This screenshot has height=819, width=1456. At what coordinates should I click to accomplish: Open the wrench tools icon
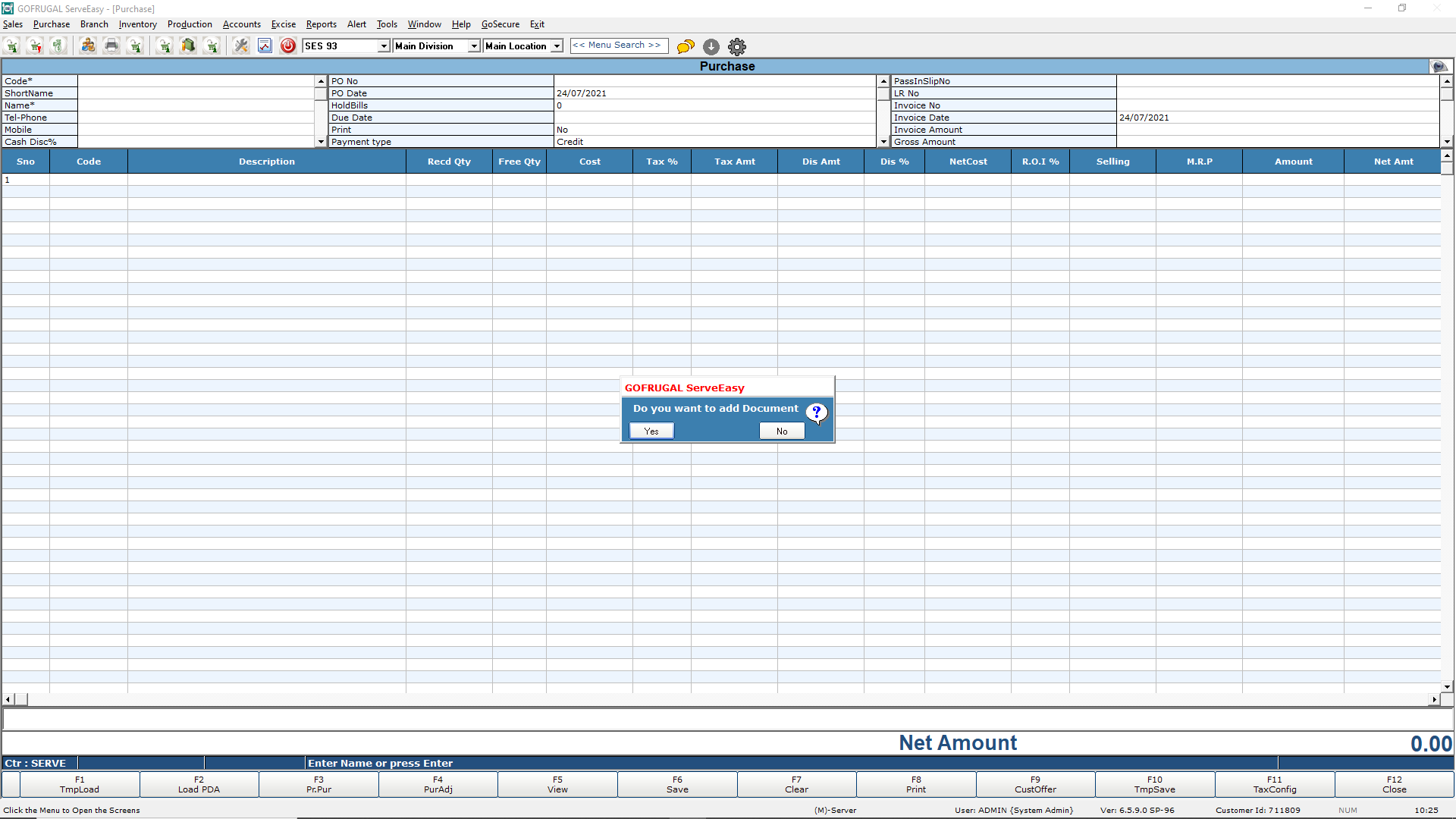pyautogui.click(x=241, y=46)
